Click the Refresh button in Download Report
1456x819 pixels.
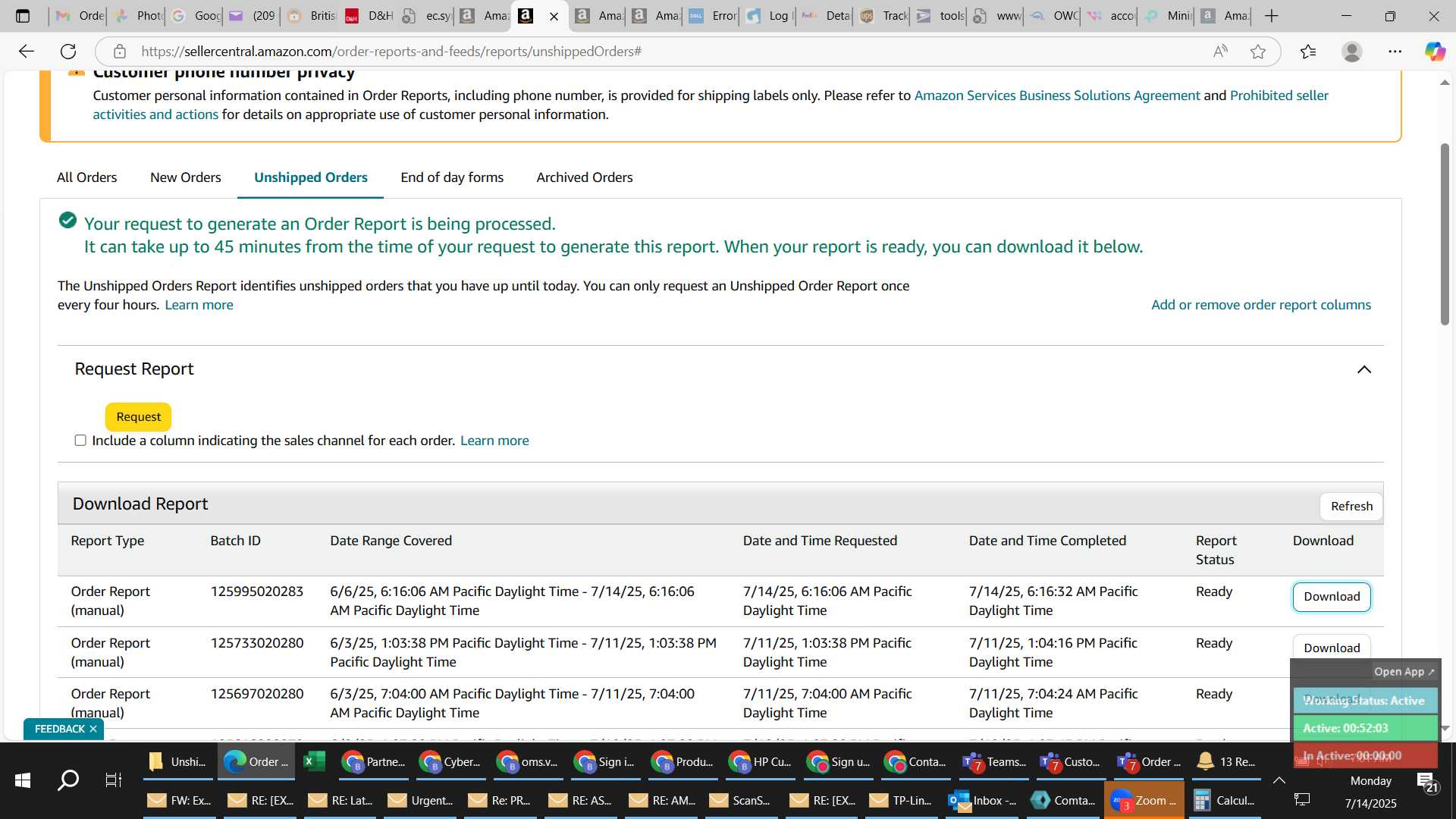coord(1351,507)
